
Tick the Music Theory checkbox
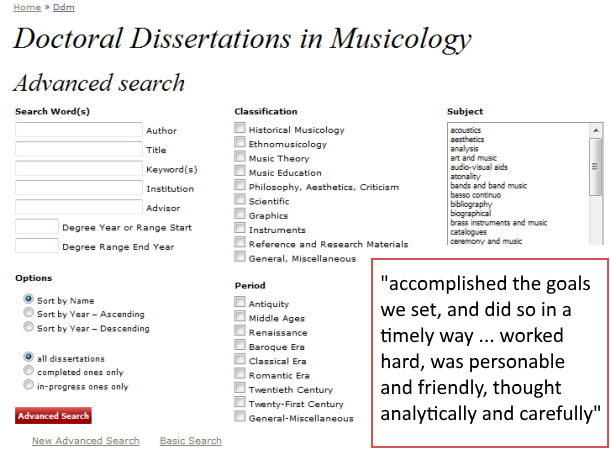[x=240, y=157]
